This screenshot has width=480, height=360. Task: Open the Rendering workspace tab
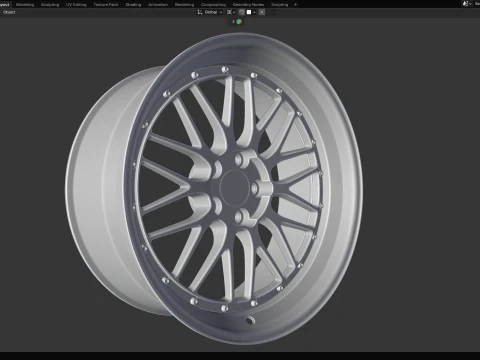184,5
